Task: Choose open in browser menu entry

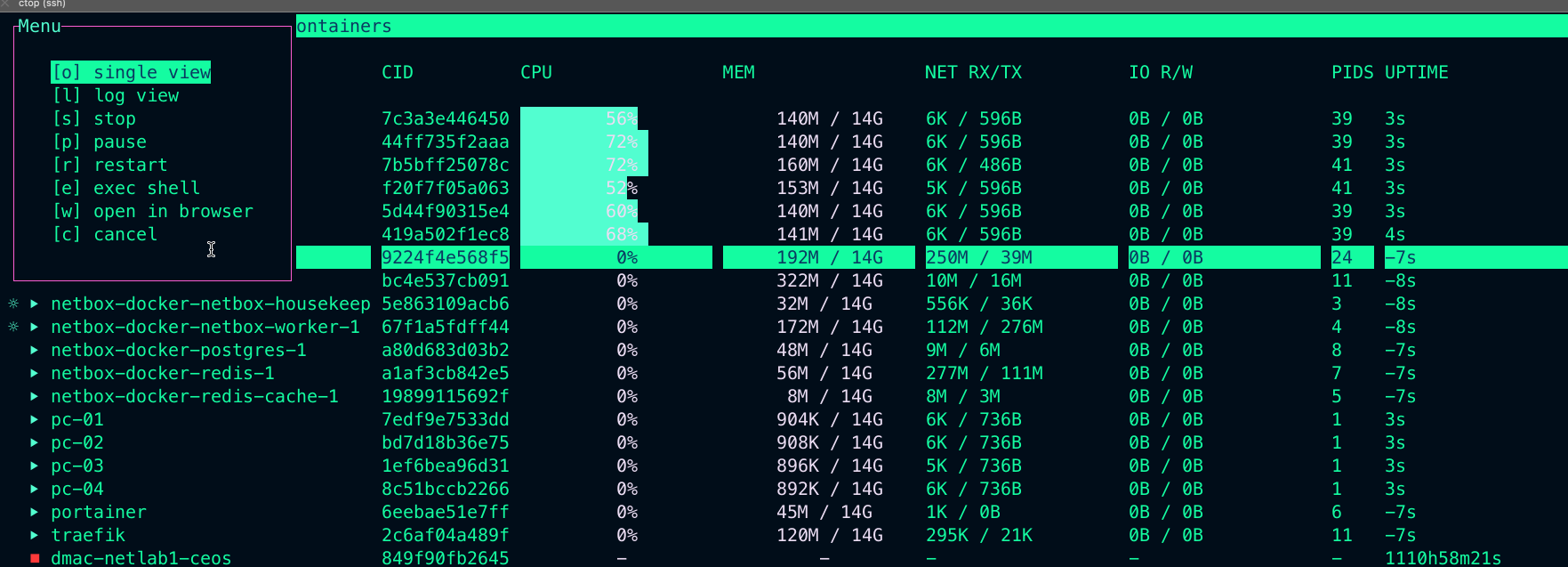Action: tap(153, 211)
